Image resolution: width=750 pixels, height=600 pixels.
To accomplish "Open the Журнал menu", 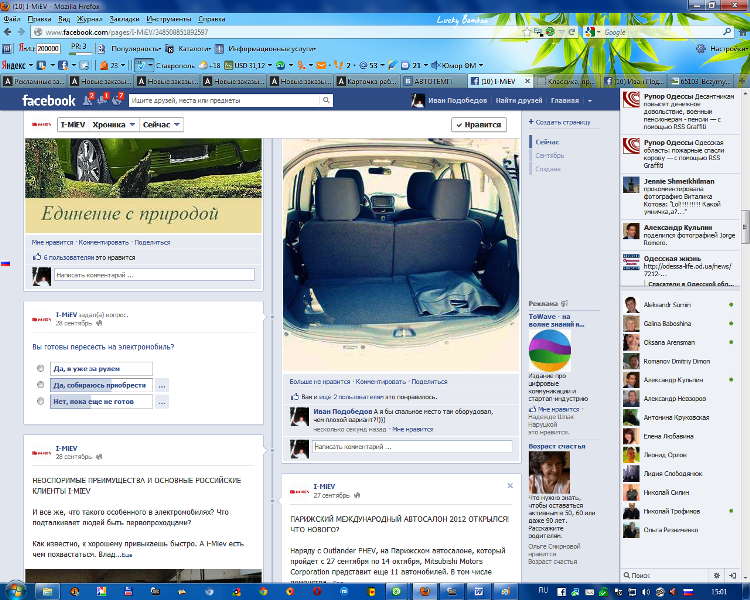I will click(89, 19).
